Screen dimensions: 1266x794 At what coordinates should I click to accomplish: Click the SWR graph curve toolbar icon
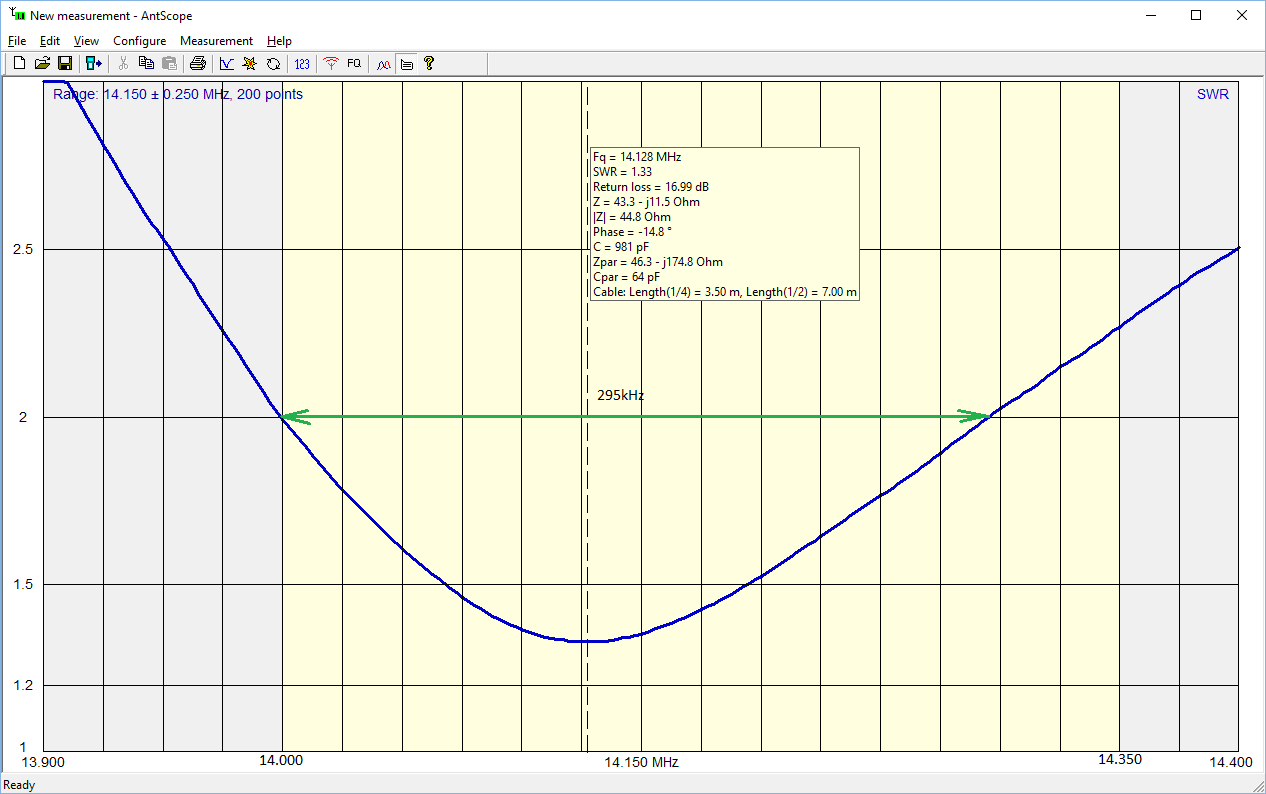pyautogui.click(x=226, y=64)
